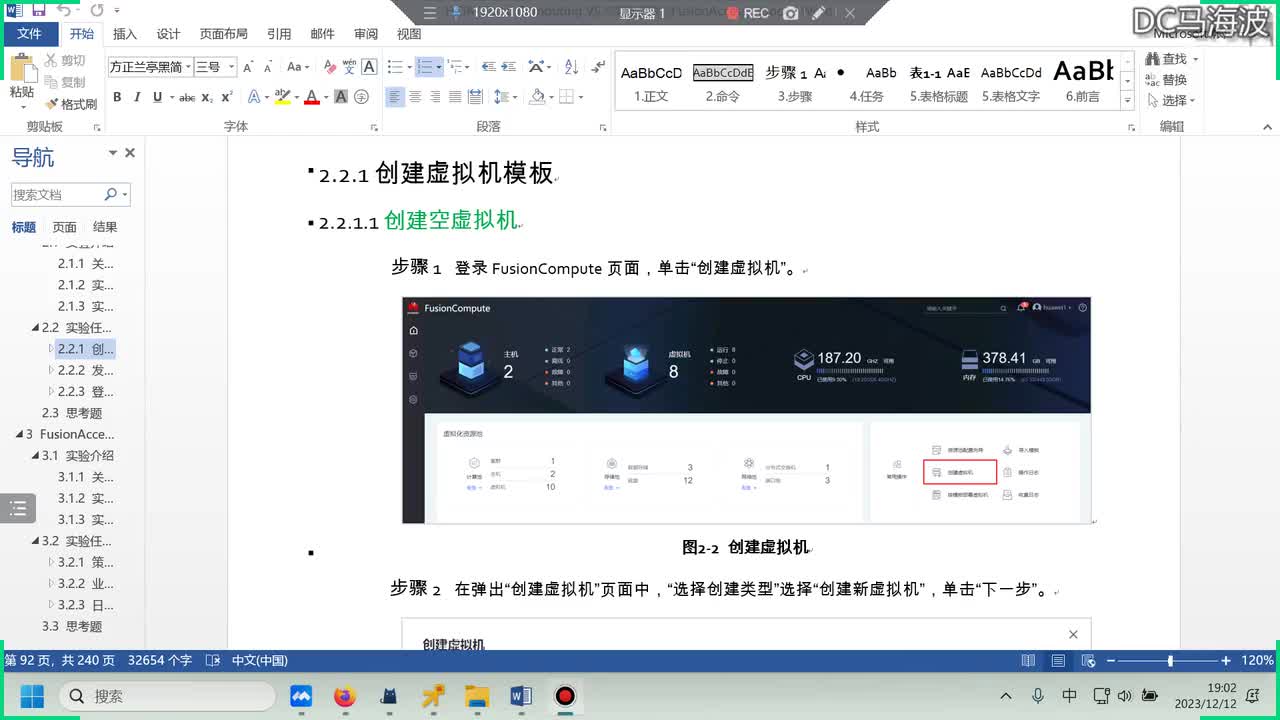The width and height of the screenshot is (1280, 720).
Task: Click the decrease indent icon
Action: 488,67
